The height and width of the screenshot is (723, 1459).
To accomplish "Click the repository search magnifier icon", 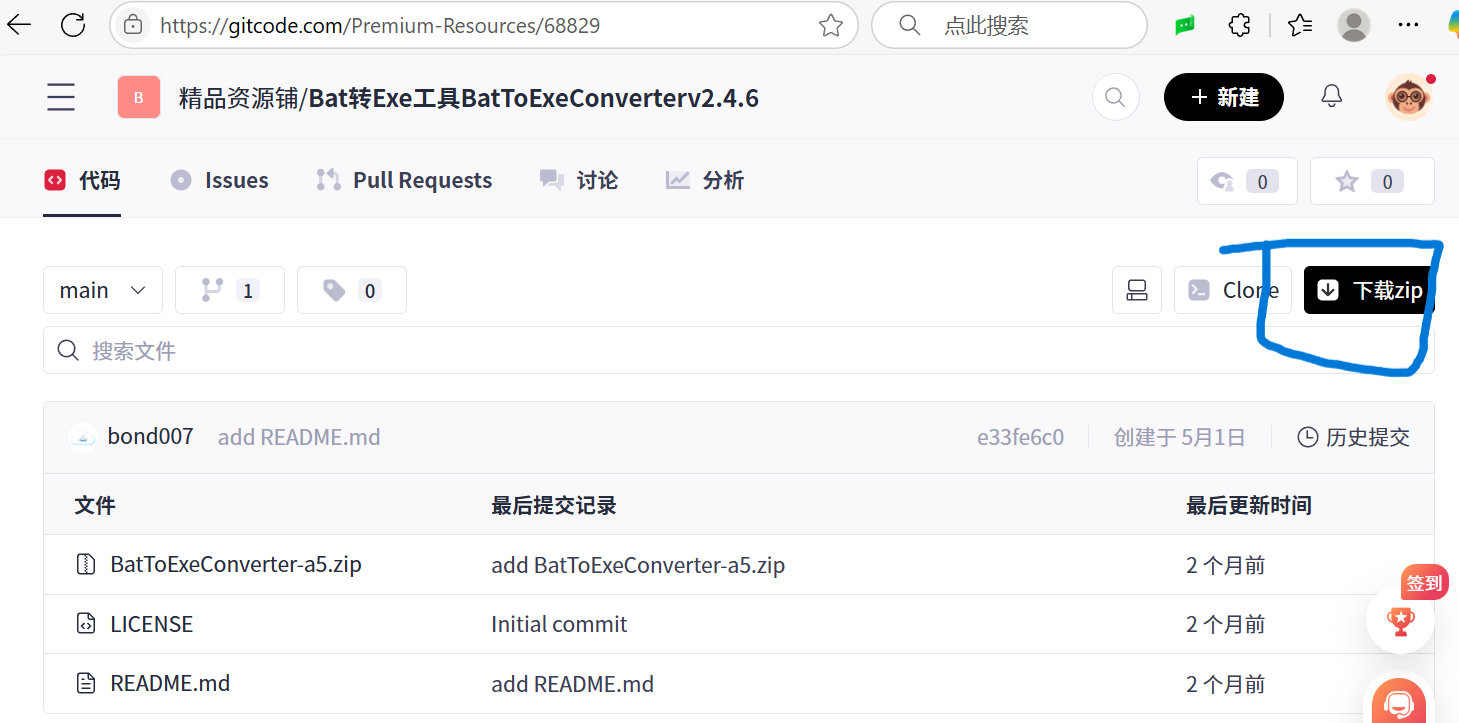I will pyautogui.click(x=1115, y=97).
